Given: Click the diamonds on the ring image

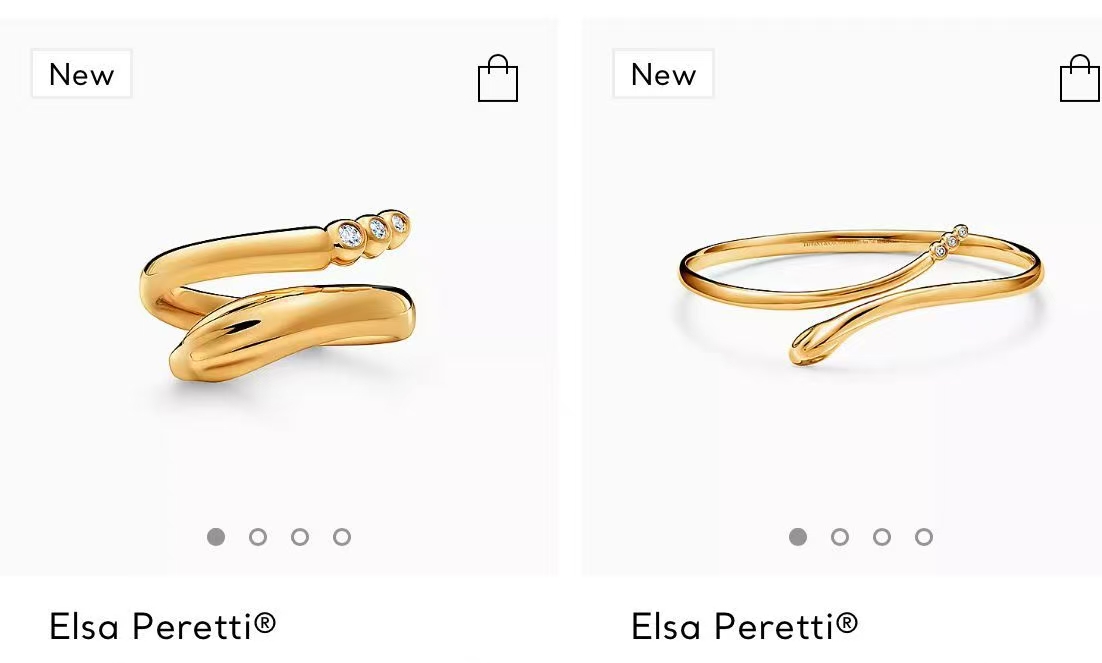Looking at the screenshot, I should (x=373, y=230).
